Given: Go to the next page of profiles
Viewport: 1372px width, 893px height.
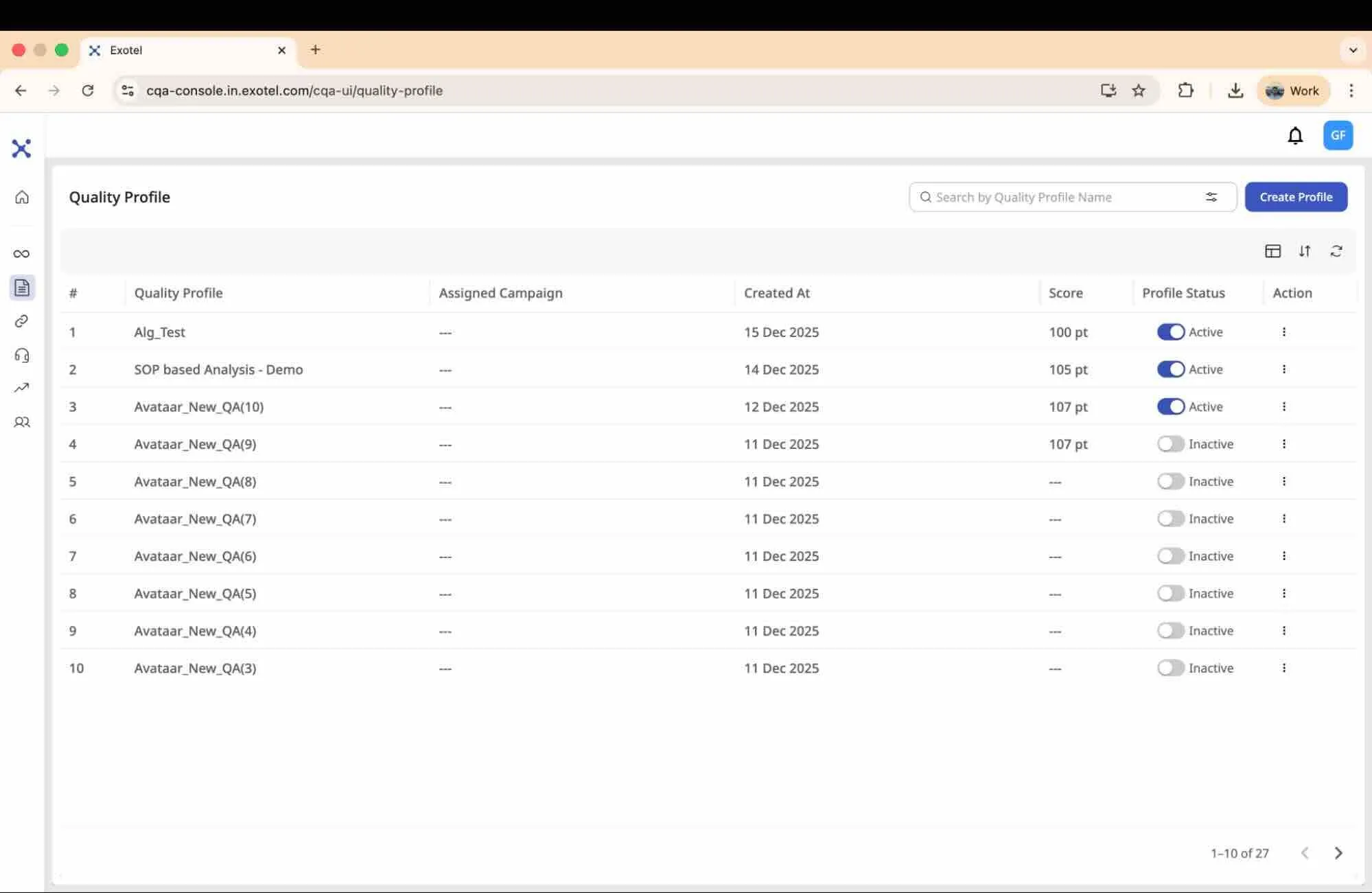Looking at the screenshot, I should [1338, 853].
